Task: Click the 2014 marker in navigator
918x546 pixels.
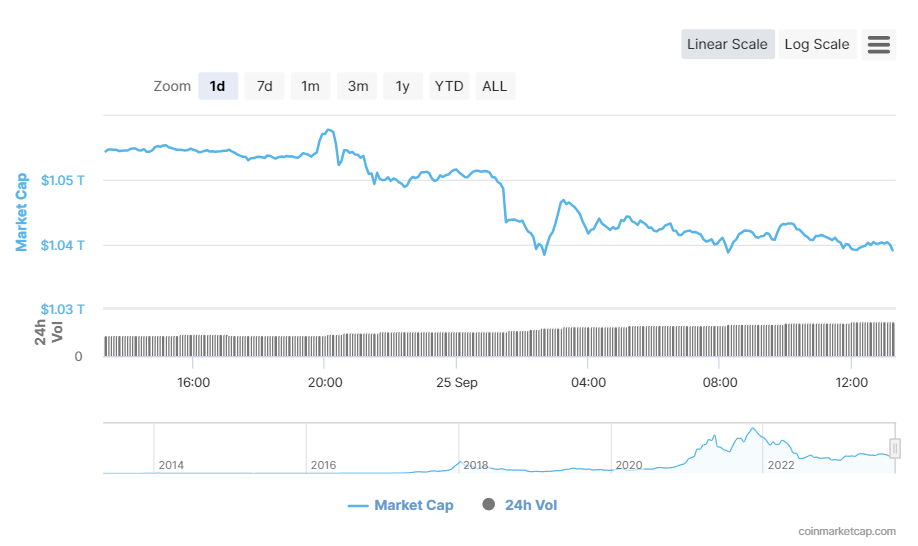Action: coord(171,465)
